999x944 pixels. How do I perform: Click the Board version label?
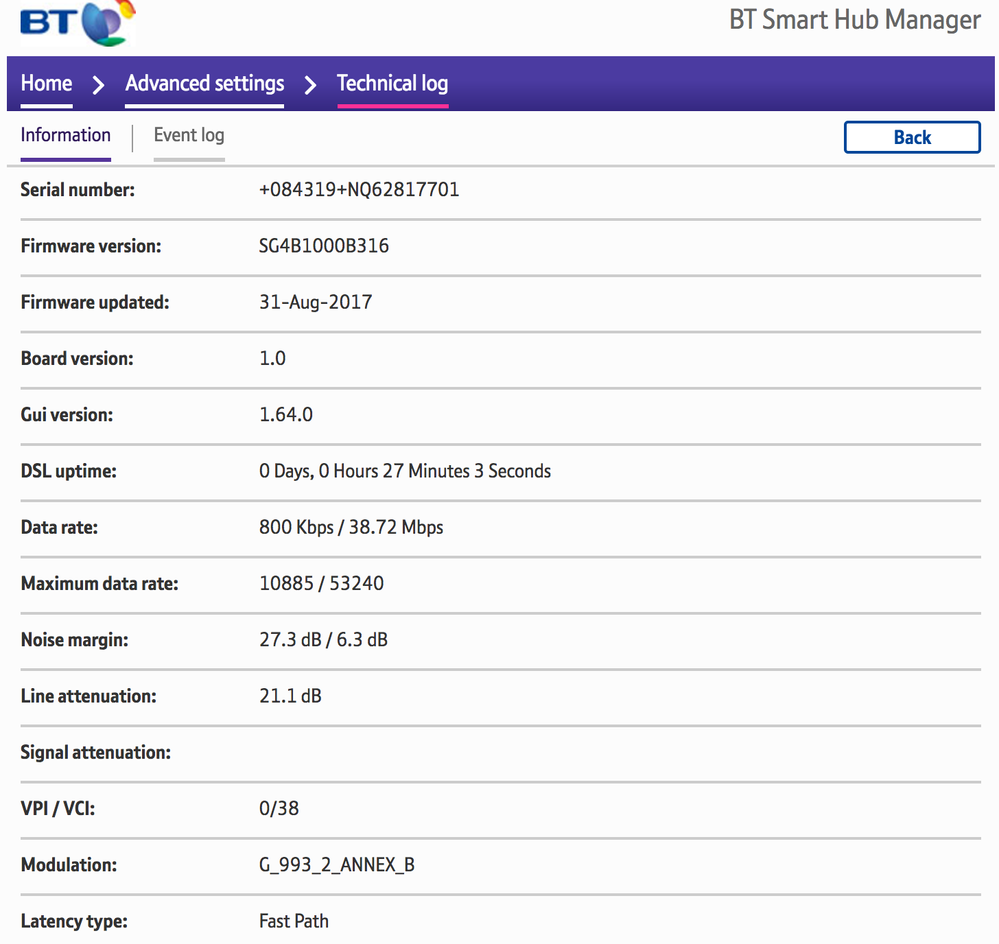(x=77, y=359)
